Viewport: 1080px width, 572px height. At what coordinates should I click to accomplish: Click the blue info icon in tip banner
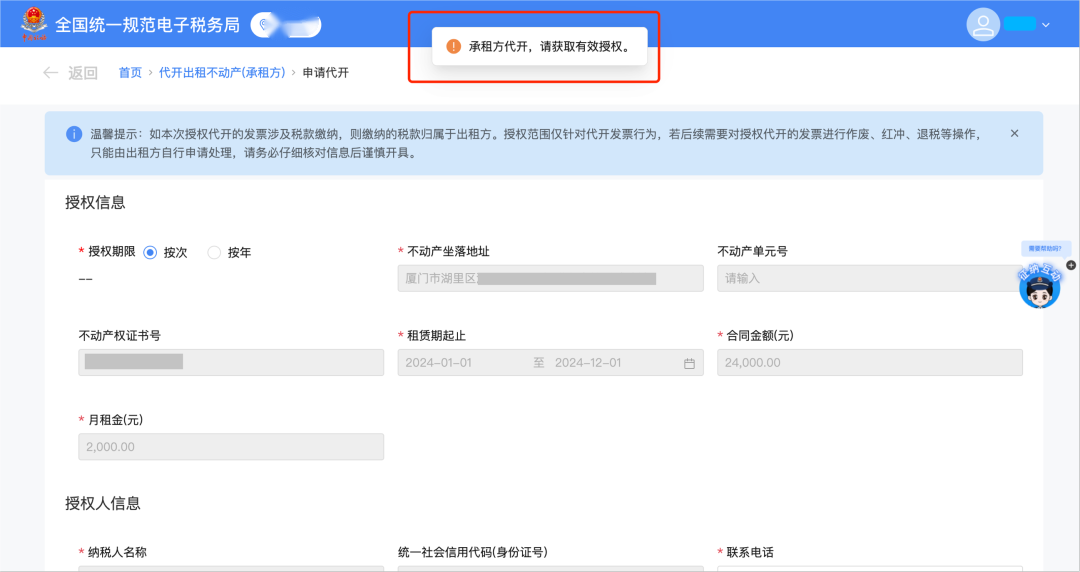click(74, 134)
